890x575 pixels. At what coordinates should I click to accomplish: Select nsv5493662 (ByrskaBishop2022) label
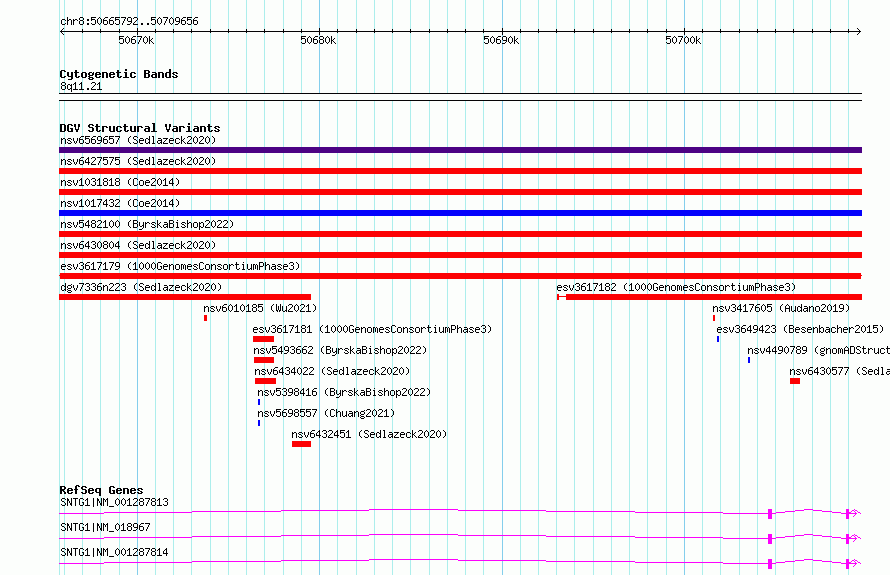click(x=340, y=350)
